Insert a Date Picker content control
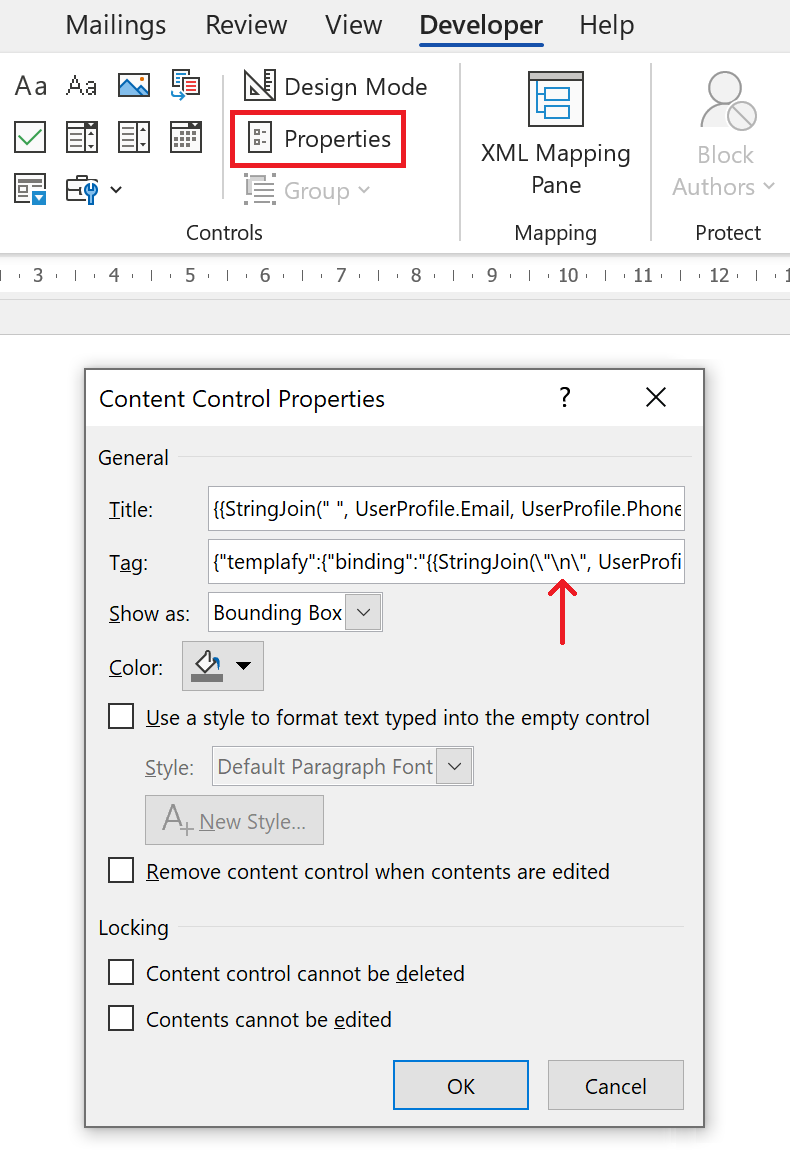Image resolution: width=790 pixels, height=1165 pixels. [185, 137]
